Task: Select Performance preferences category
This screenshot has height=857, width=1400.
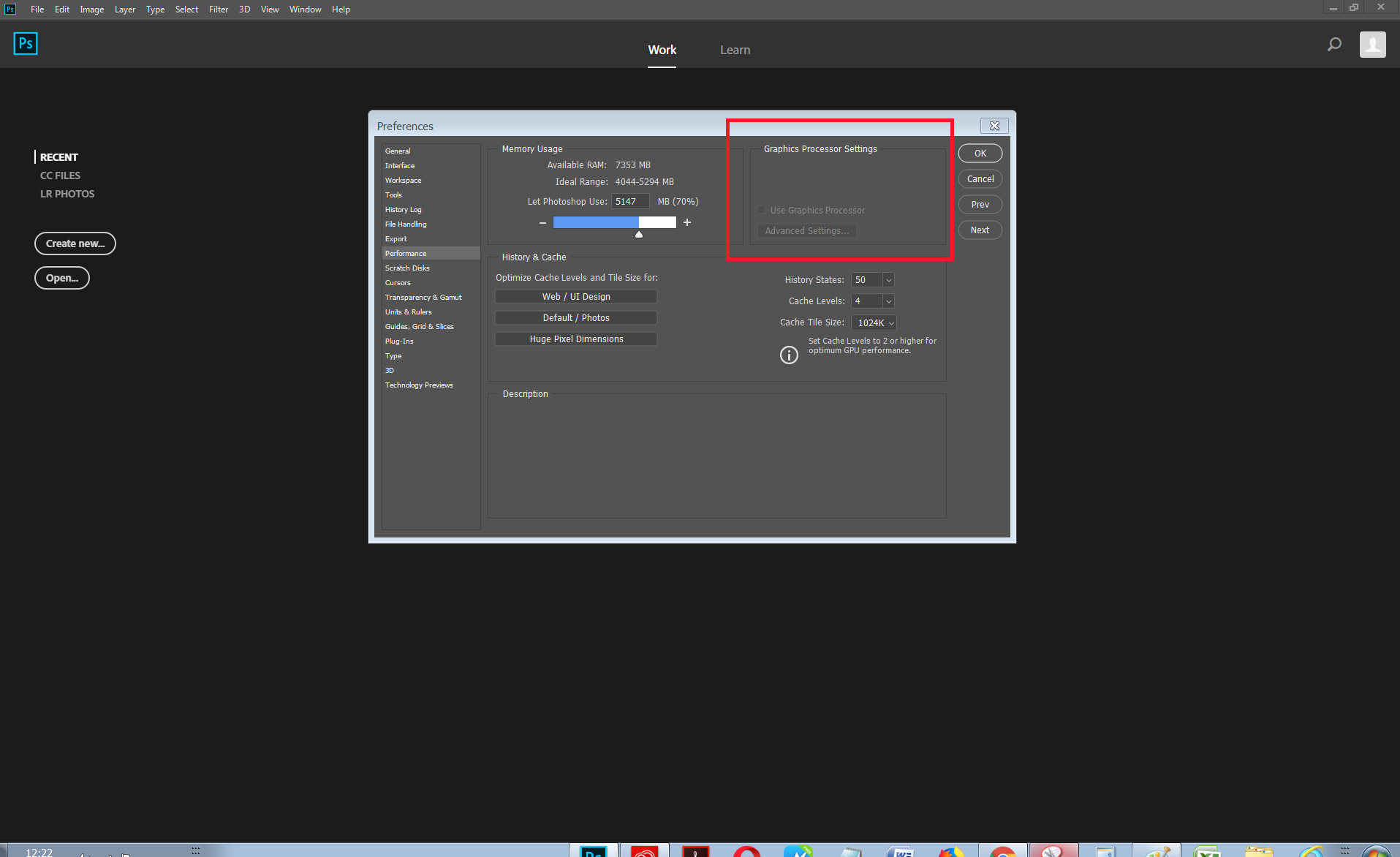Action: (431, 254)
